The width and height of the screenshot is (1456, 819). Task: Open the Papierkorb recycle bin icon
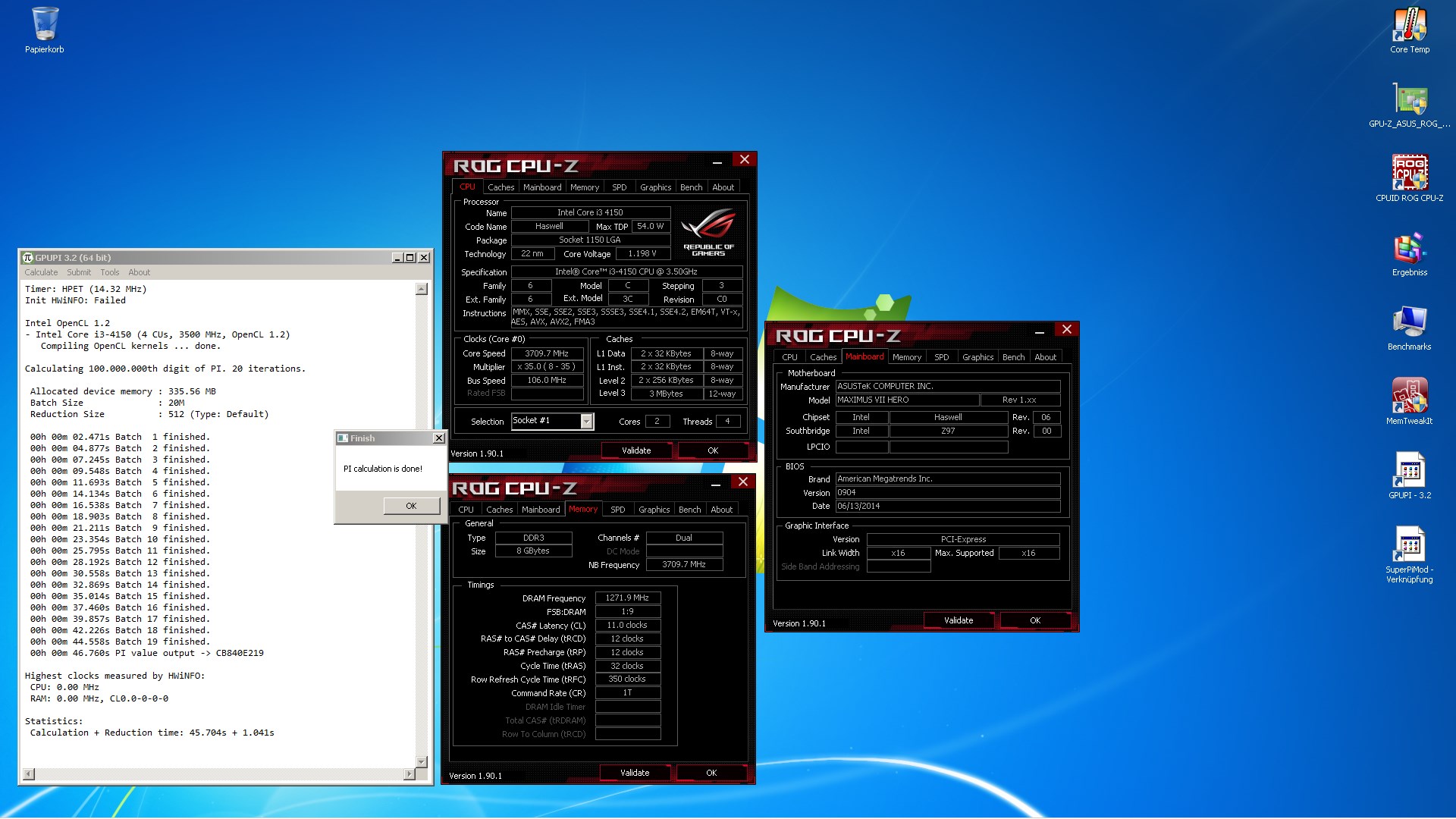[x=44, y=30]
